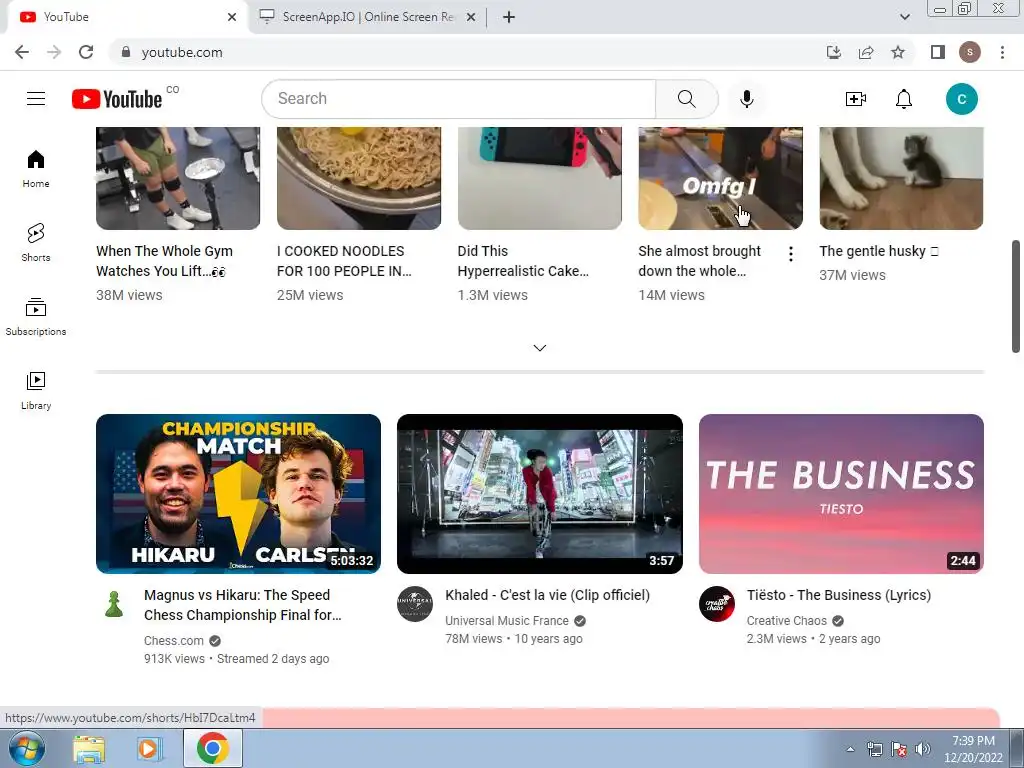This screenshot has height=768, width=1024.
Task: Switch to the YouTube tab
Action: click(x=124, y=17)
